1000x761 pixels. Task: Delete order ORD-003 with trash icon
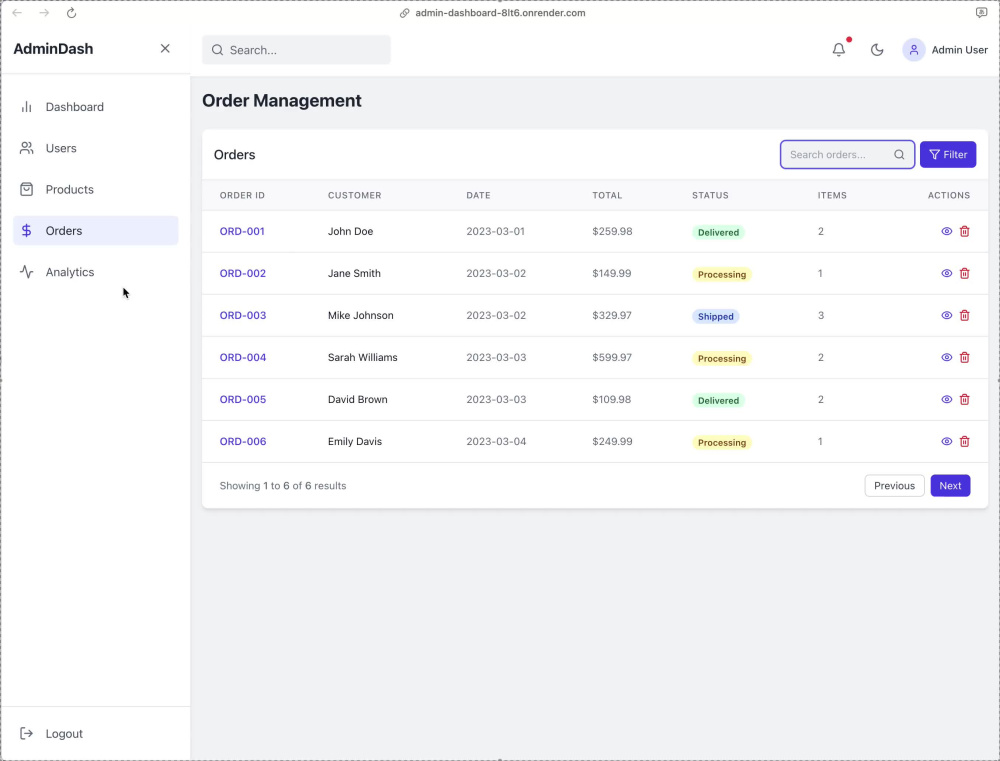click(964, 316)
